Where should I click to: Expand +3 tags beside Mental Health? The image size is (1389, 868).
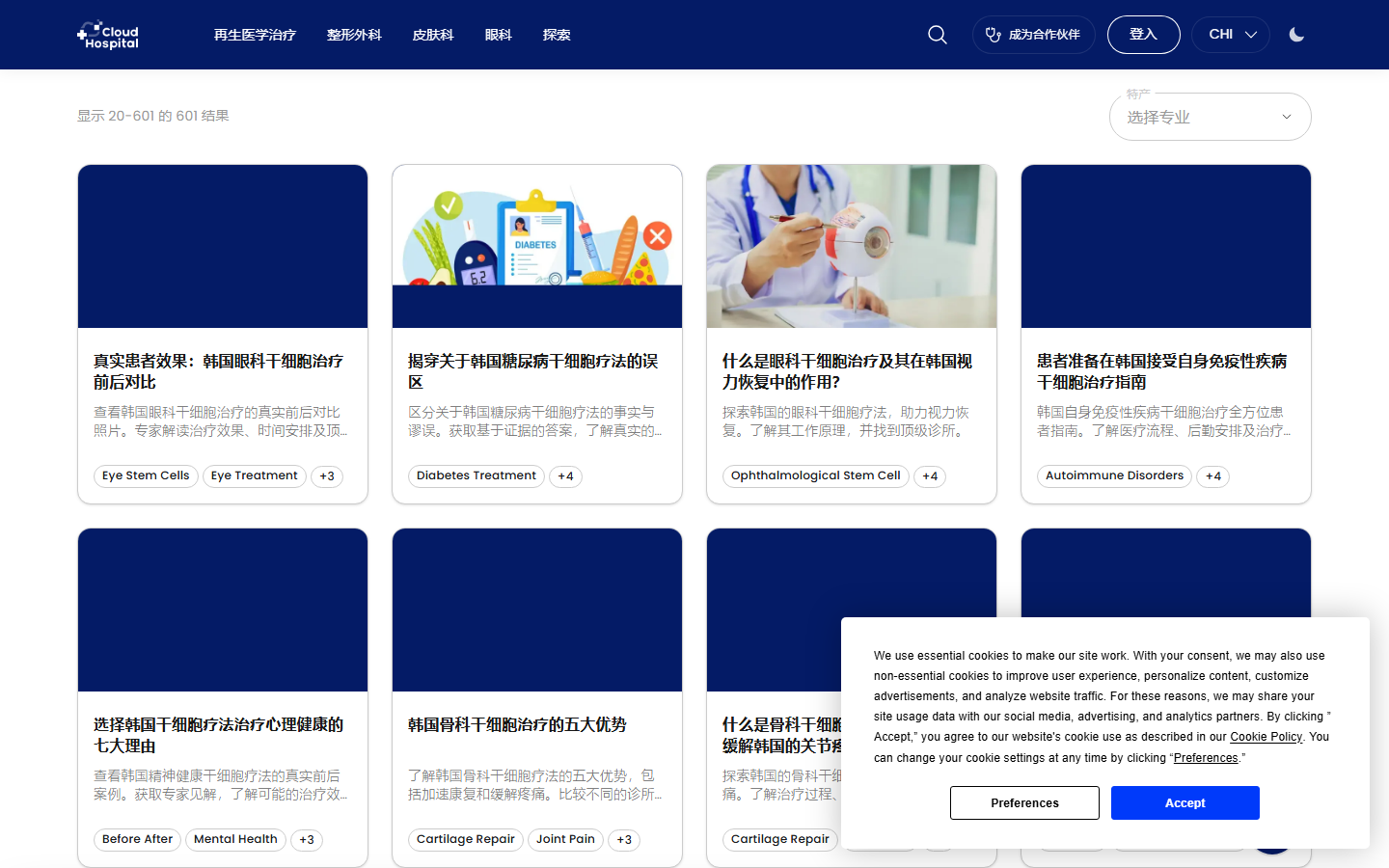tap(307, 840)
